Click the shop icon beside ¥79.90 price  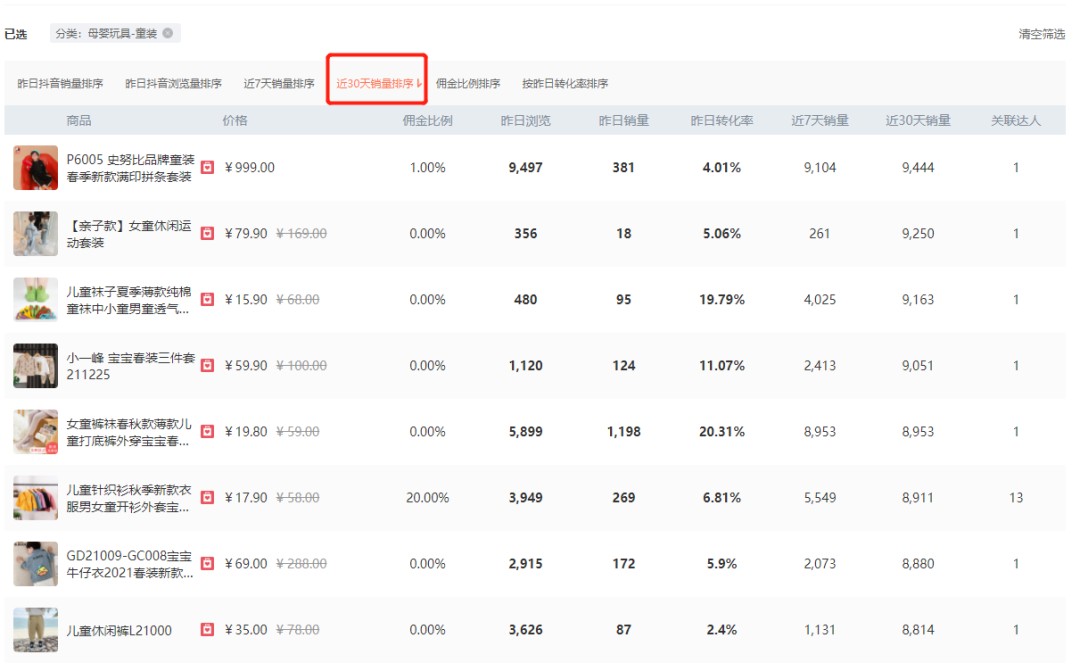(x=207, y=234)
